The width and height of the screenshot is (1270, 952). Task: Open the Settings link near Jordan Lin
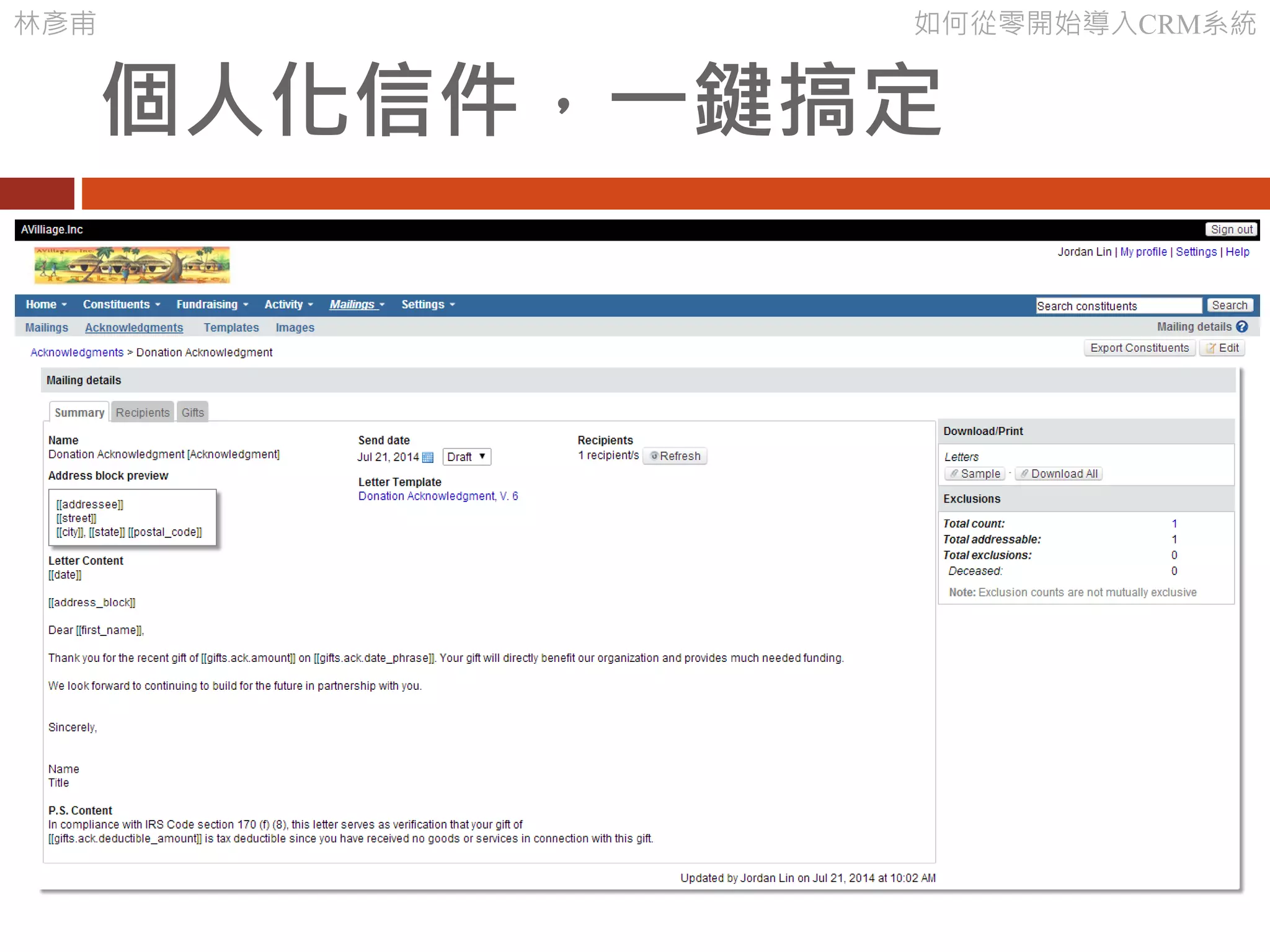tap(1196, 252)
